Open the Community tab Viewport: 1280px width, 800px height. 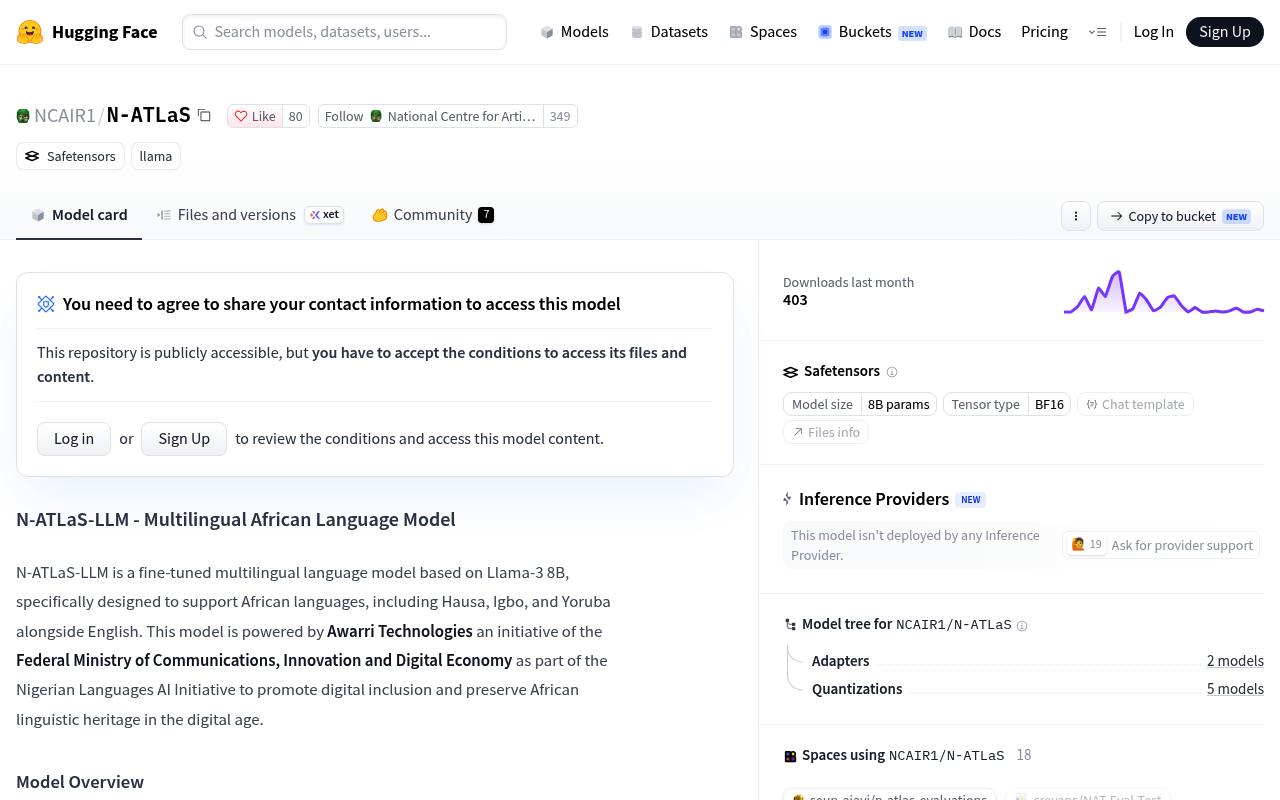point(433,215)
